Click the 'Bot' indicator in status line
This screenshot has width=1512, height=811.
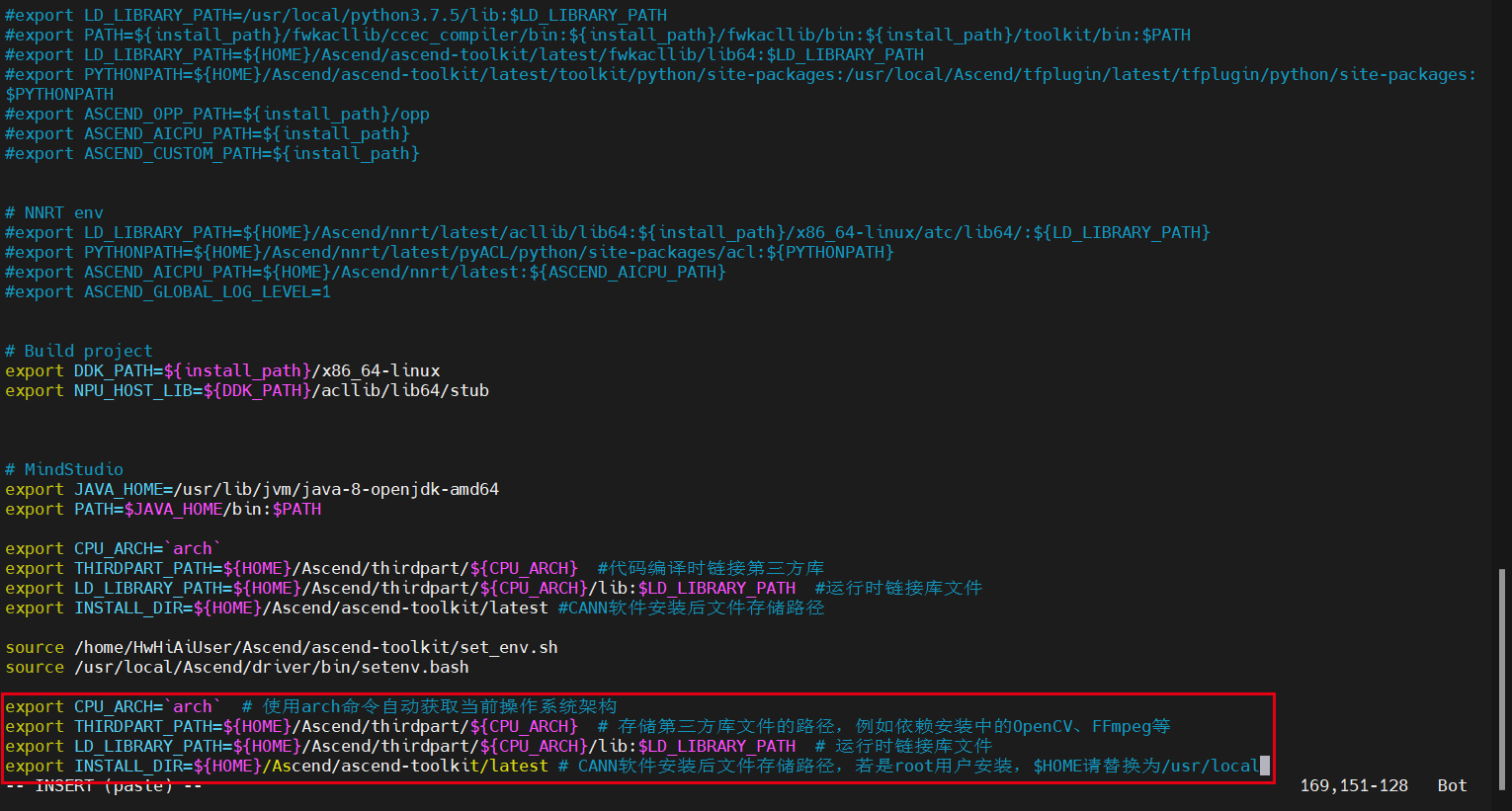(1453, 785)
